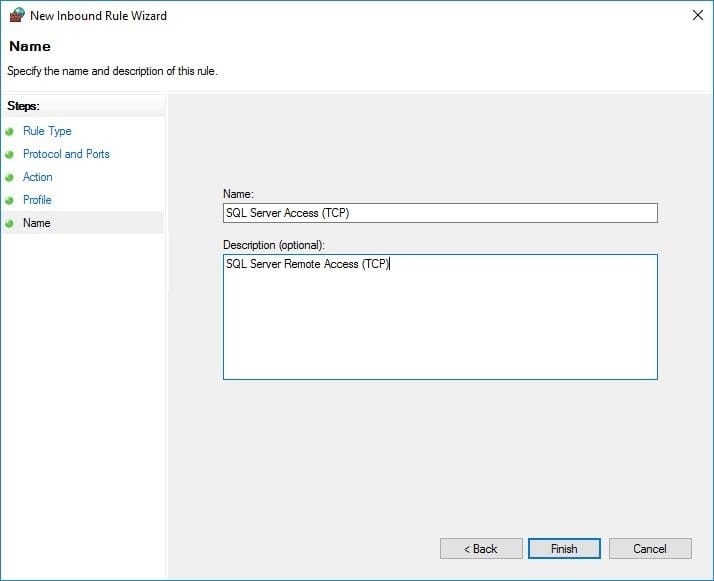Viewport: 714px width, 581px height.
Task: Click the 'Steps:' sidebar heading
Action: pos(24,106)
